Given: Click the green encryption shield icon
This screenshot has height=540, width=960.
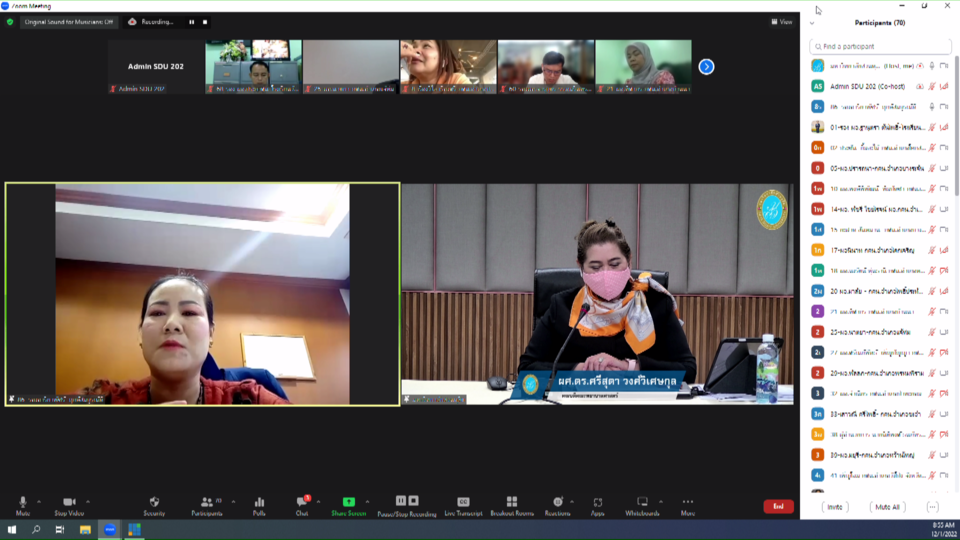Looking at the screenshot, I should [10, 22].
